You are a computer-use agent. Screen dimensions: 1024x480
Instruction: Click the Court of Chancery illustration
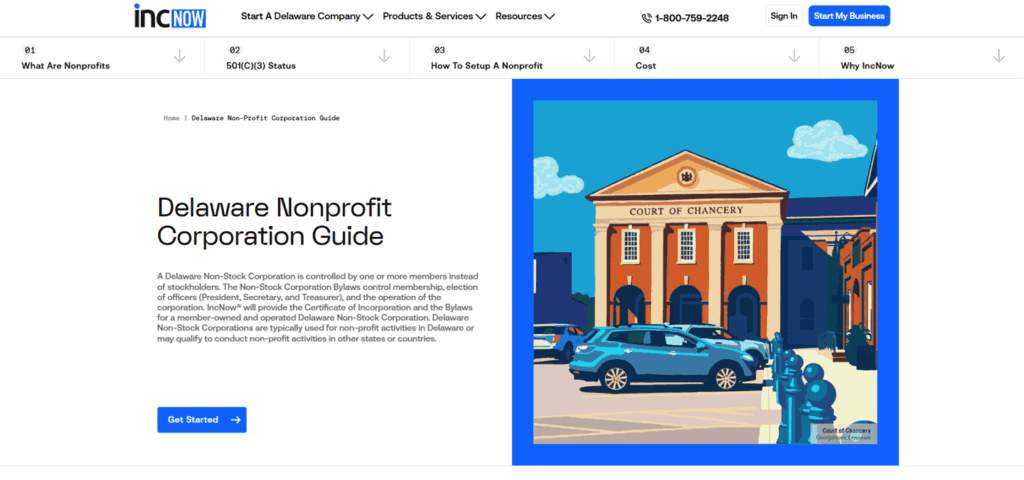point(705,272)
